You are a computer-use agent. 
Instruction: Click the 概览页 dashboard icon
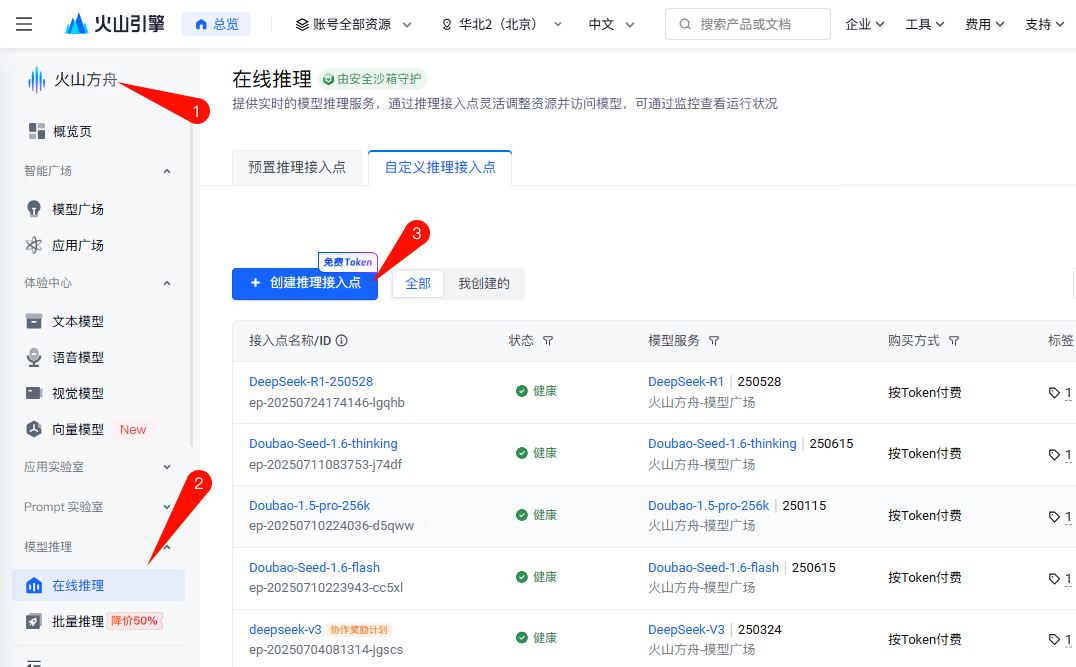pyautogui.click(x=36, y=131)
